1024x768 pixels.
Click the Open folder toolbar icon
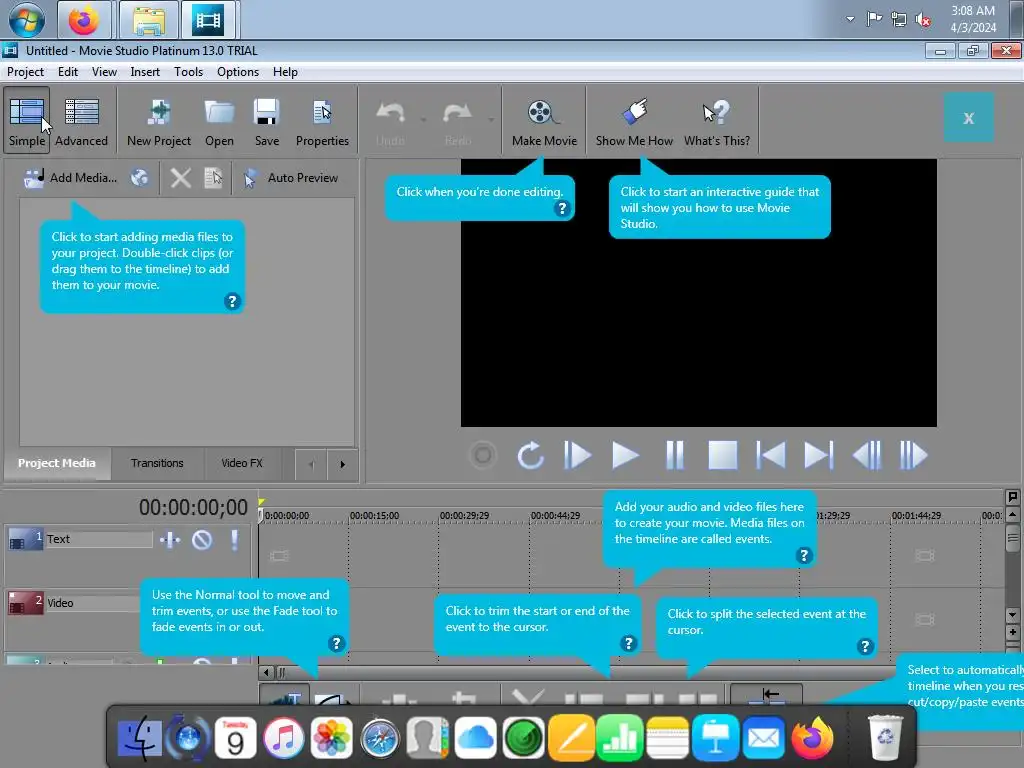(x=219, y=112)
